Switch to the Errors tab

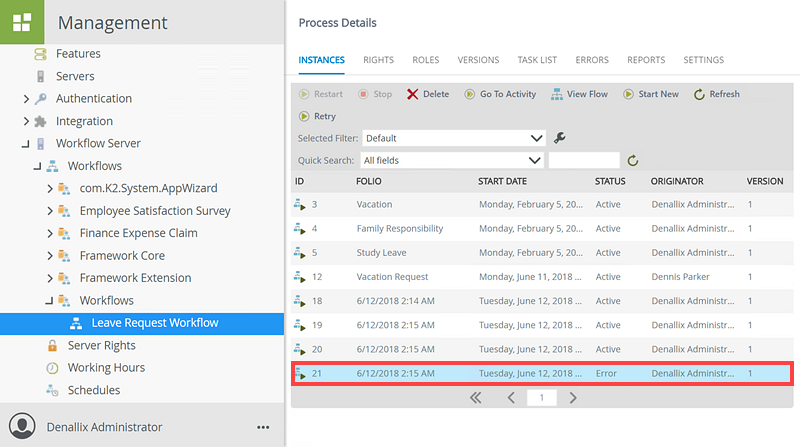click(592, 60)
